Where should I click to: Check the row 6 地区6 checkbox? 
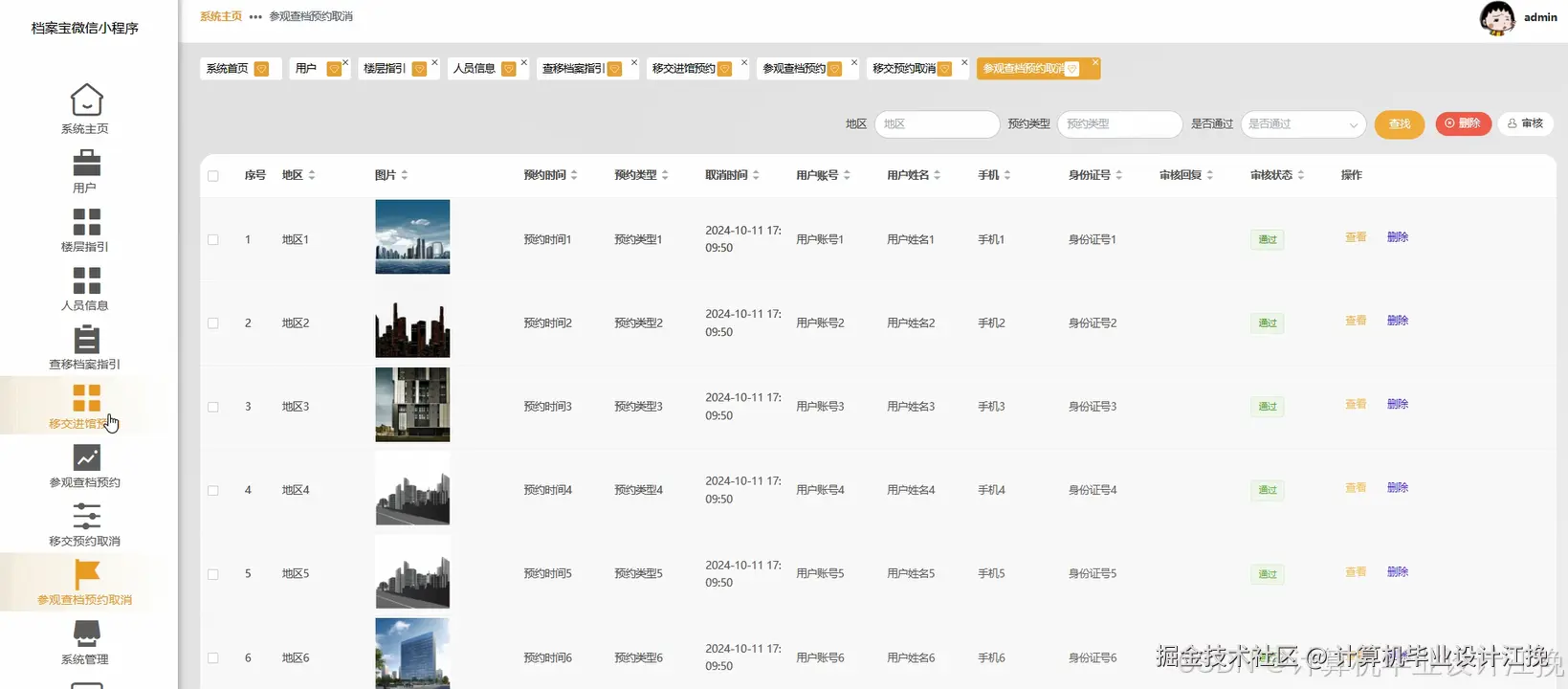coord(213,658)
